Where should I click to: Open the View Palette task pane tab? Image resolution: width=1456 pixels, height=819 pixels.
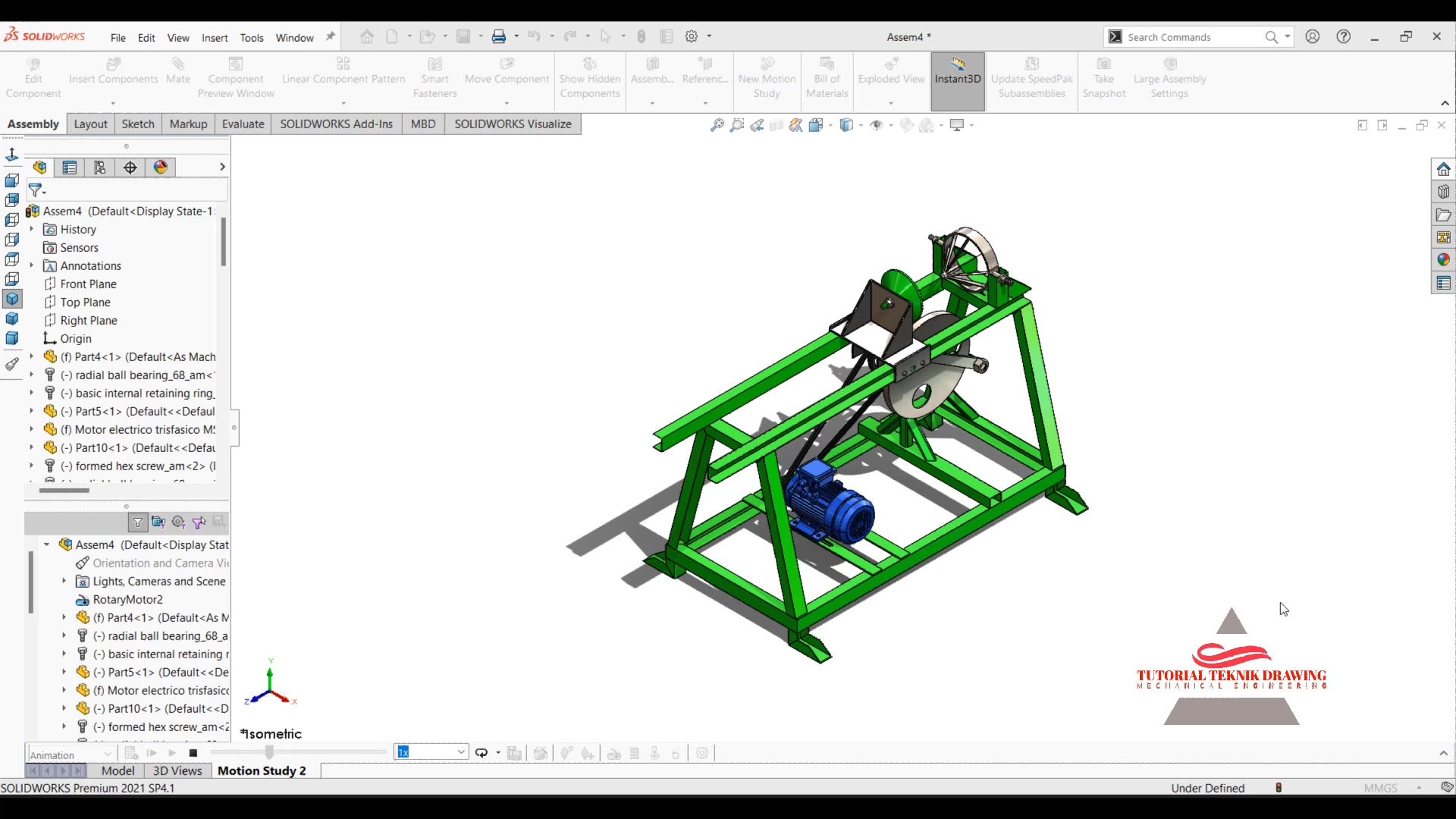coord(1443,237)
